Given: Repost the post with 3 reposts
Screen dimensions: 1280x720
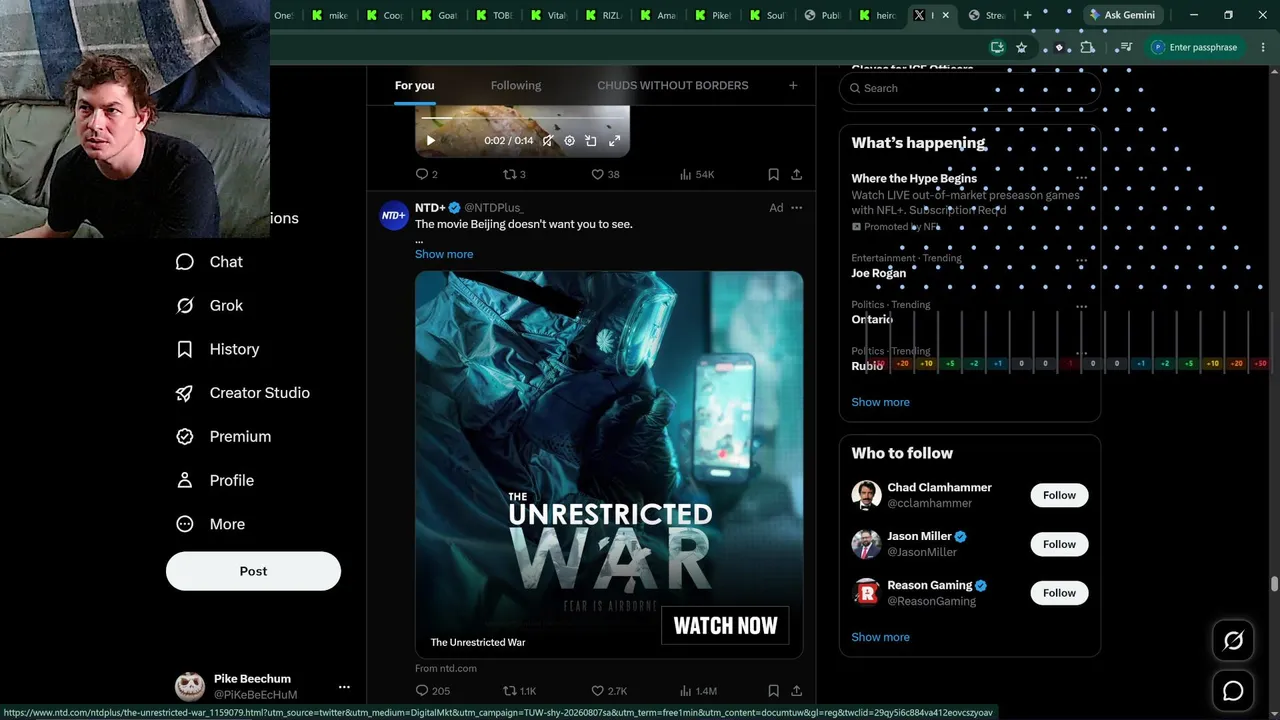Looking at the screenshot, I should [514, 174].
